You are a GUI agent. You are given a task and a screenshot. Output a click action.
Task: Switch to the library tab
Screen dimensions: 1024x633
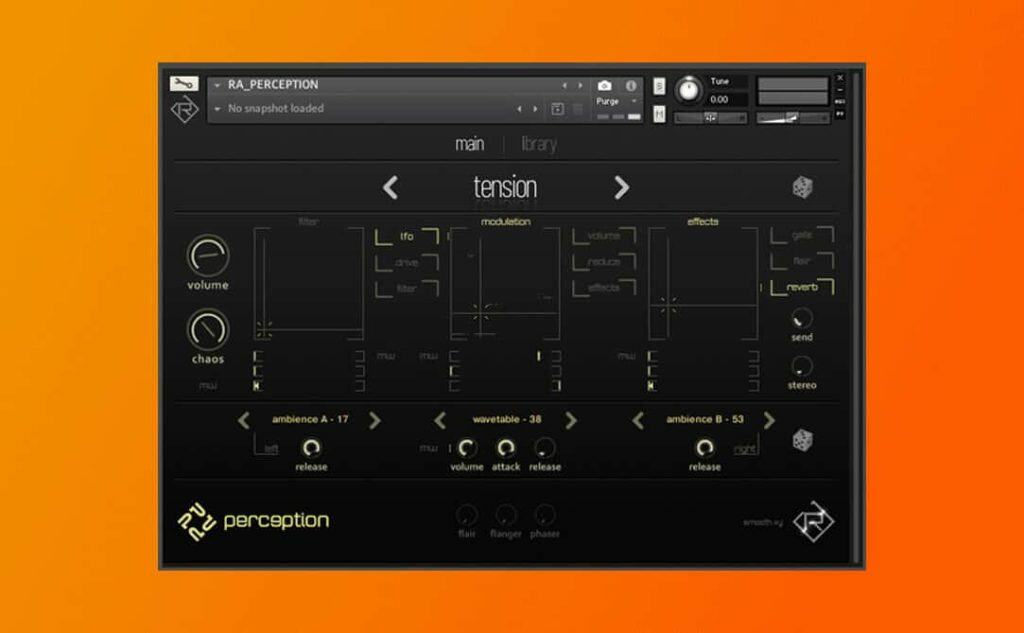(538, 144)
